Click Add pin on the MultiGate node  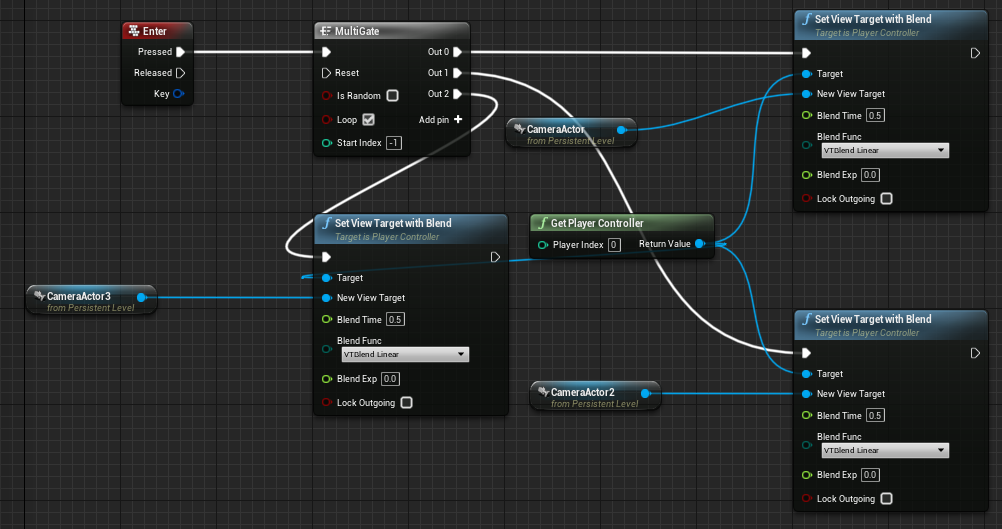pos(440,119)
